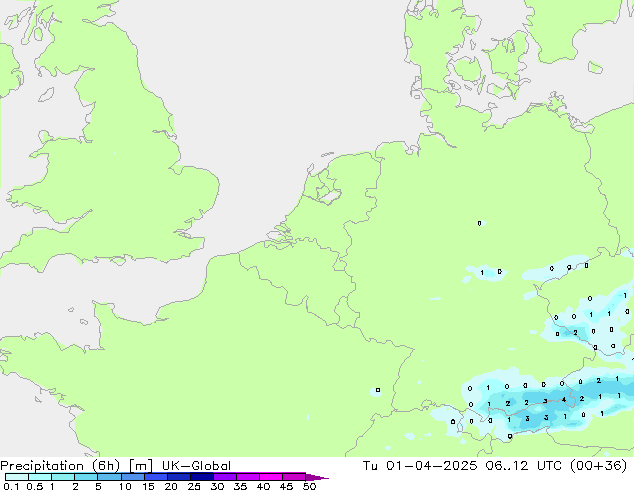
Task: Select the 40–45 magenta legend swatch
Action: pos(271,477)
